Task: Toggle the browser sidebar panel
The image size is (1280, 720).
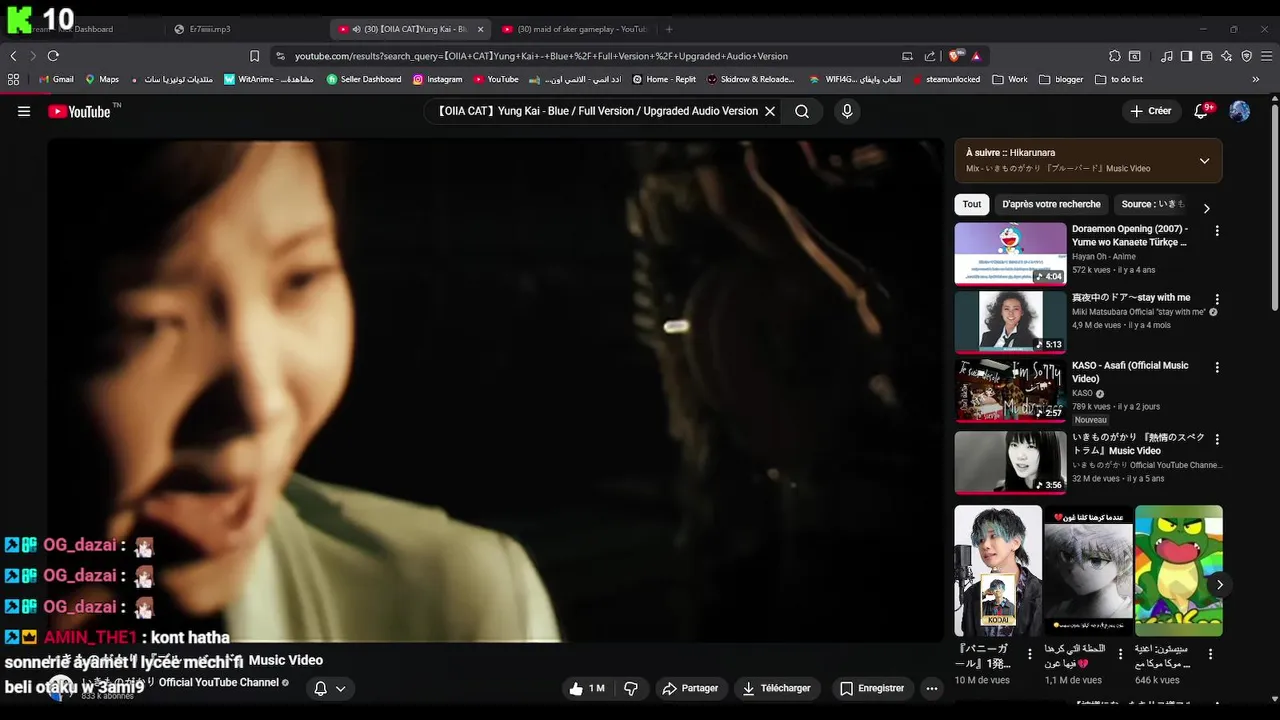Action: (1186, 56)
